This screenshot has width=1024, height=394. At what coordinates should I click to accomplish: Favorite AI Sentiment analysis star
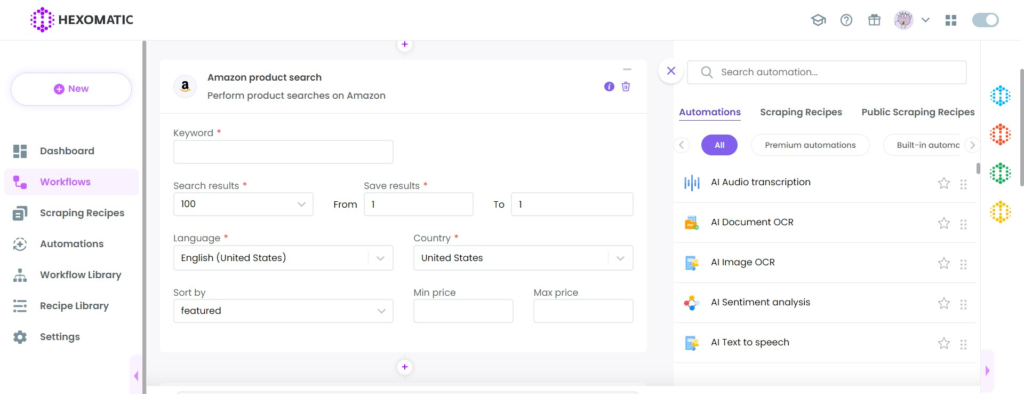pos(944,303)
